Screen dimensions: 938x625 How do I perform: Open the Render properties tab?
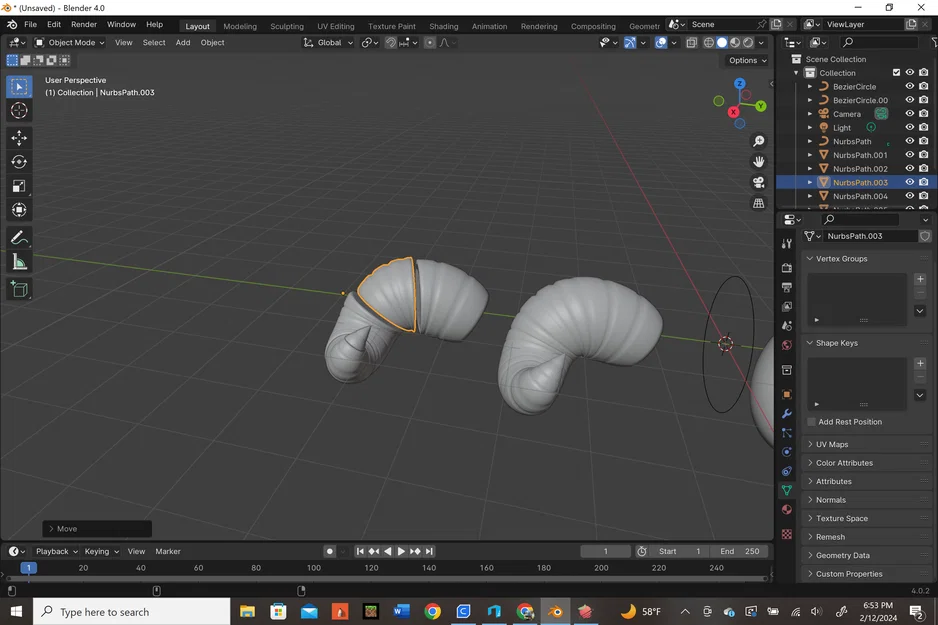point(787,268)
